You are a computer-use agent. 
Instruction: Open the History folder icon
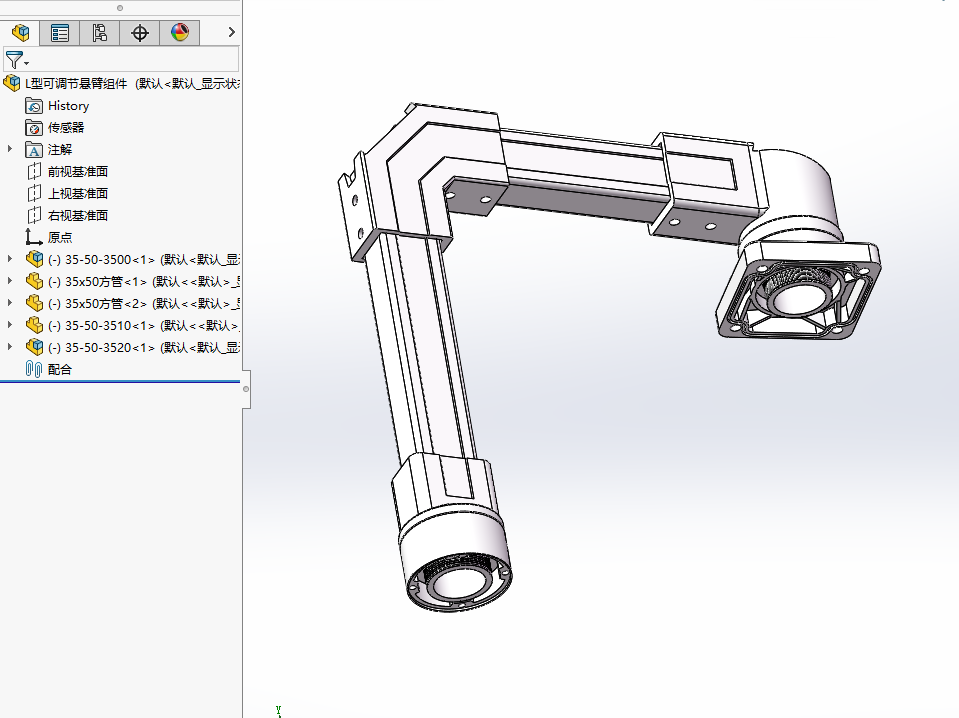(34, 106)
